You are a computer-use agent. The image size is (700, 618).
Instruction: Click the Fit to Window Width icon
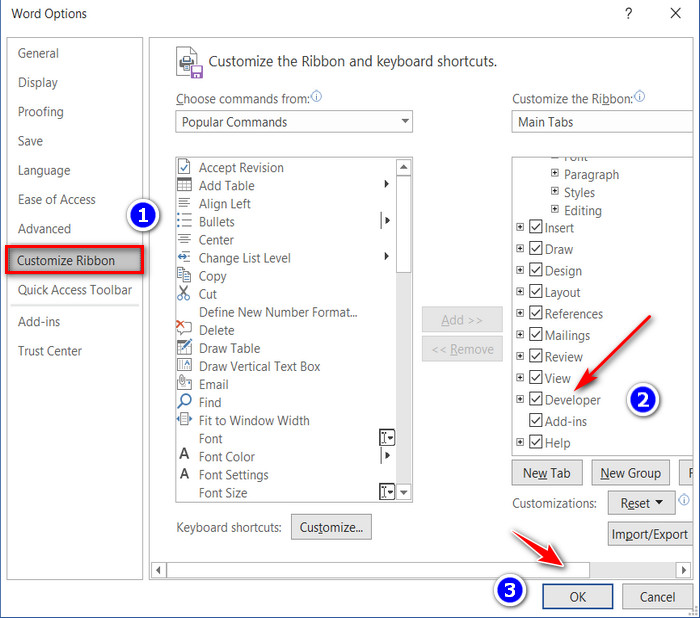(x=184, y=419)
